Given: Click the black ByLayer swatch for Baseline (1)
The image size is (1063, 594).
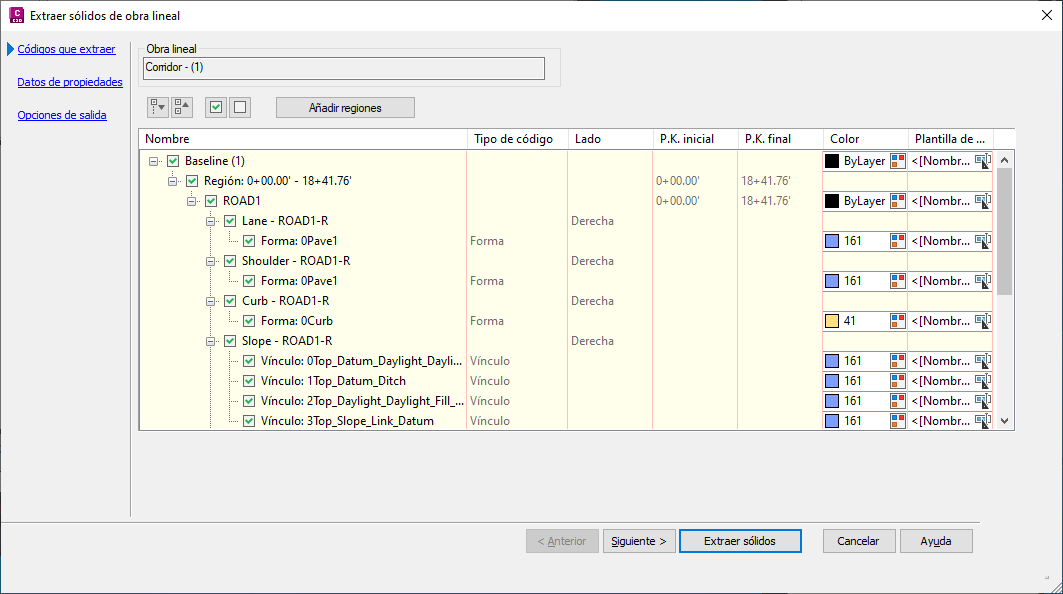Looking at the screenshot, I should pos(832,161).
